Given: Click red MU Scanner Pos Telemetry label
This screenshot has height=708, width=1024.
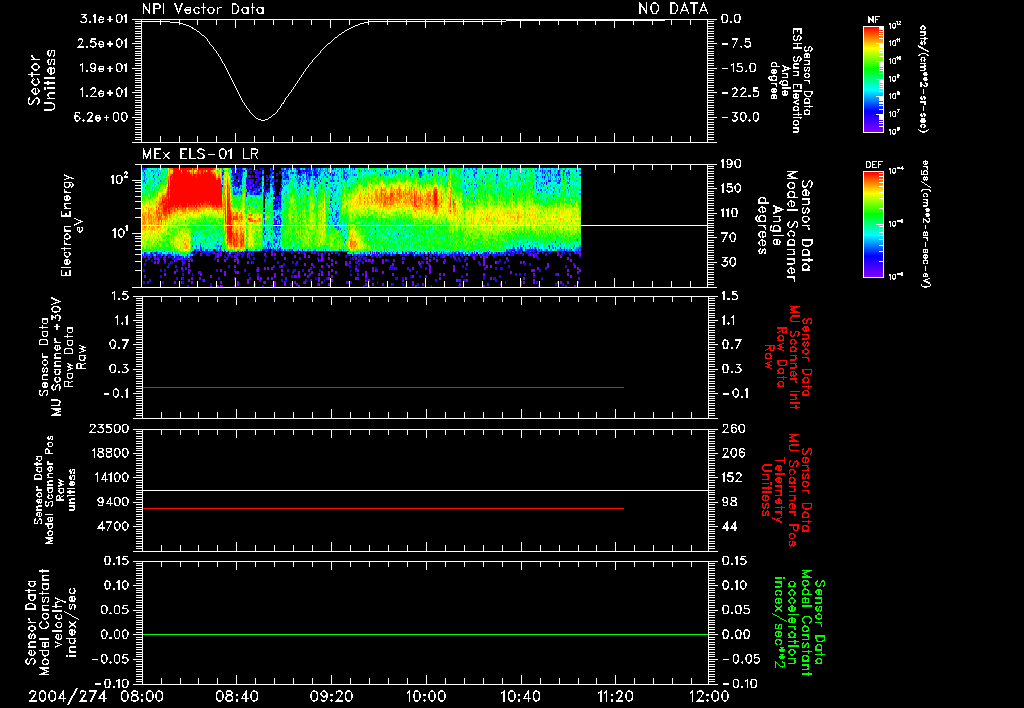Looking at the screenshot, I should [786, 490].
